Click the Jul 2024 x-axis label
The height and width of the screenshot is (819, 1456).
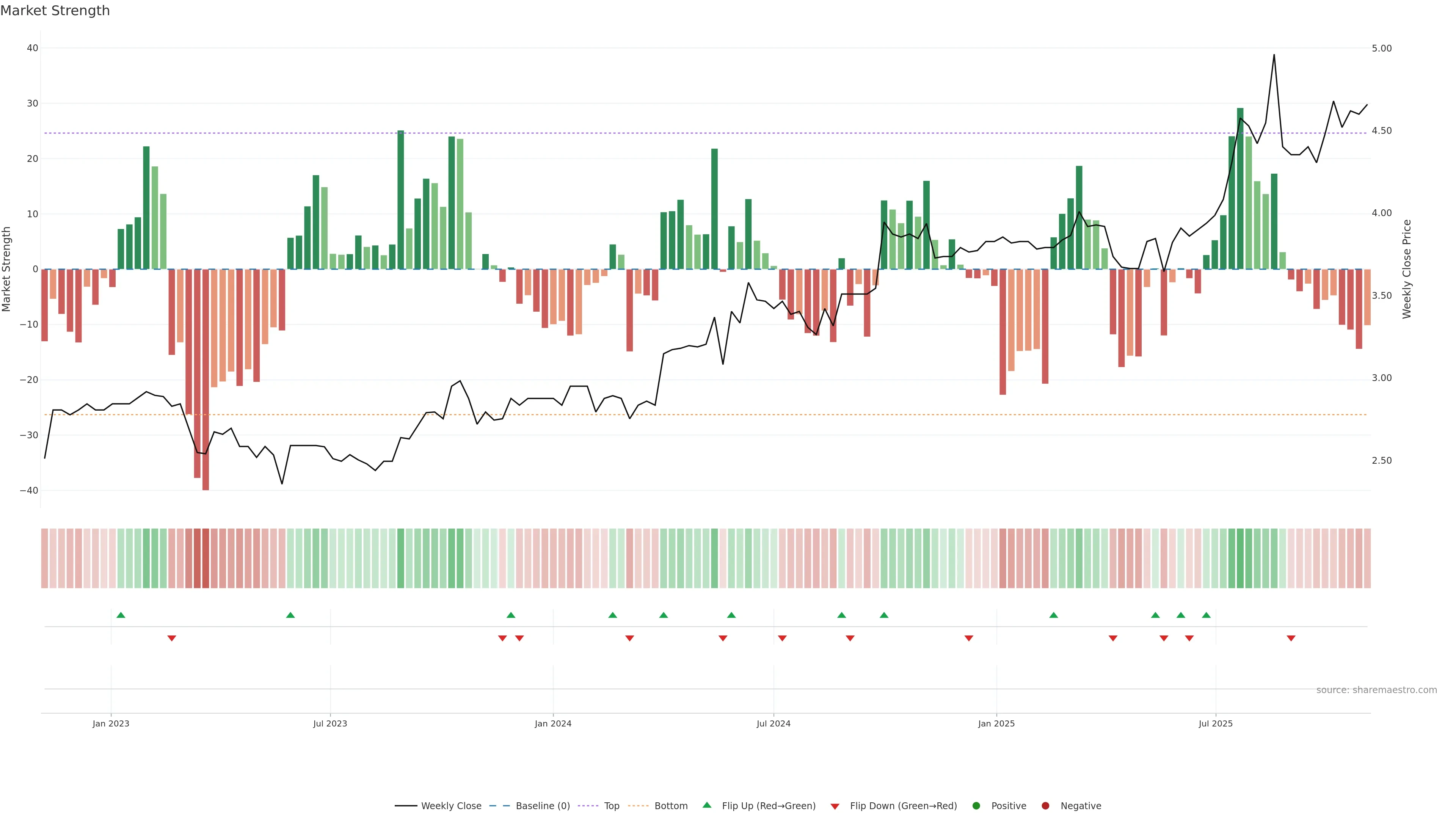point(773,723)
